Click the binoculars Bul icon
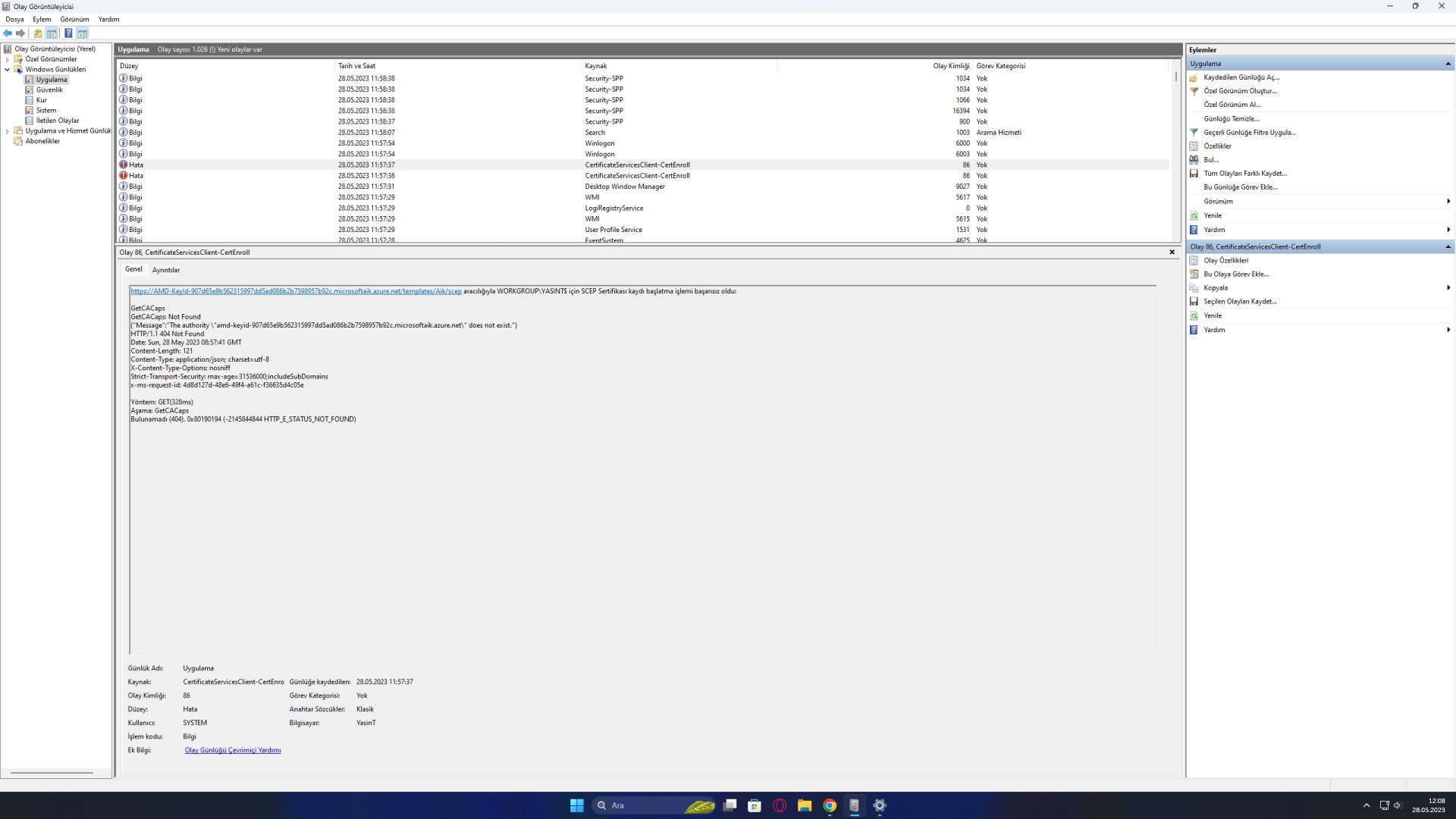The height and width of the screenshot is (819, 1456). pos(1194,160)
